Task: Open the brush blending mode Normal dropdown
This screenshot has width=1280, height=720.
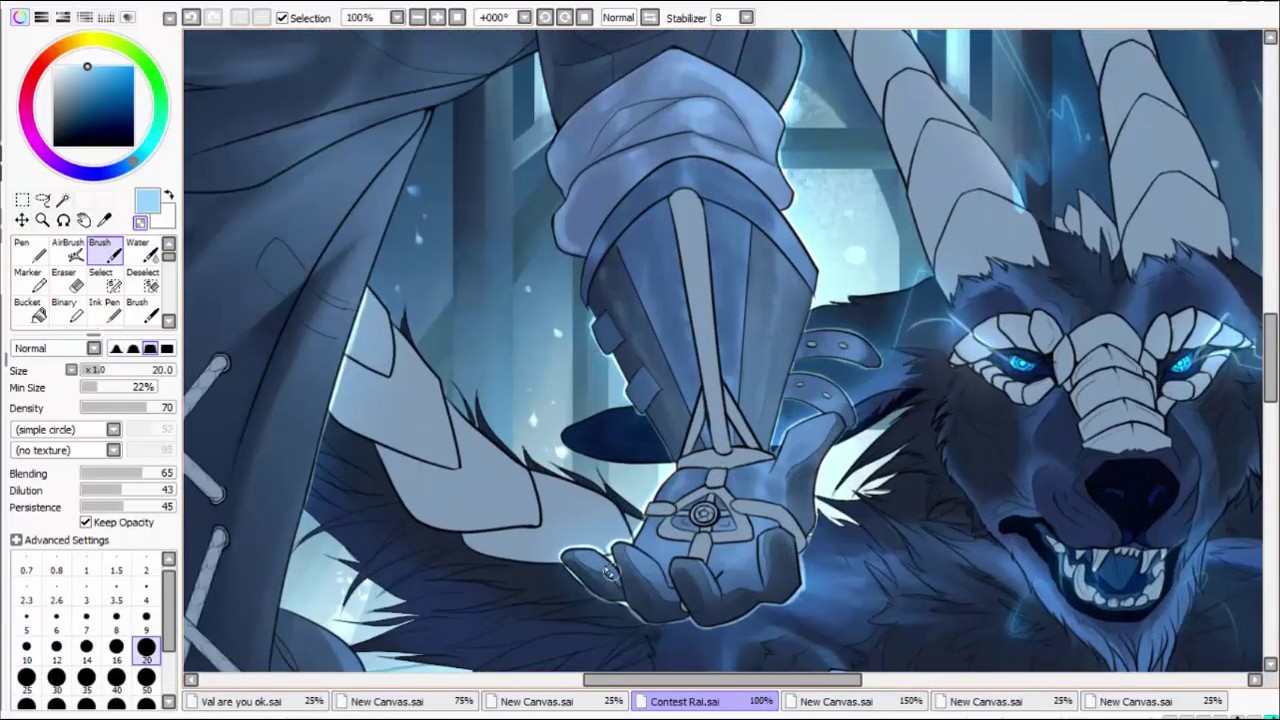Action: 93,348
